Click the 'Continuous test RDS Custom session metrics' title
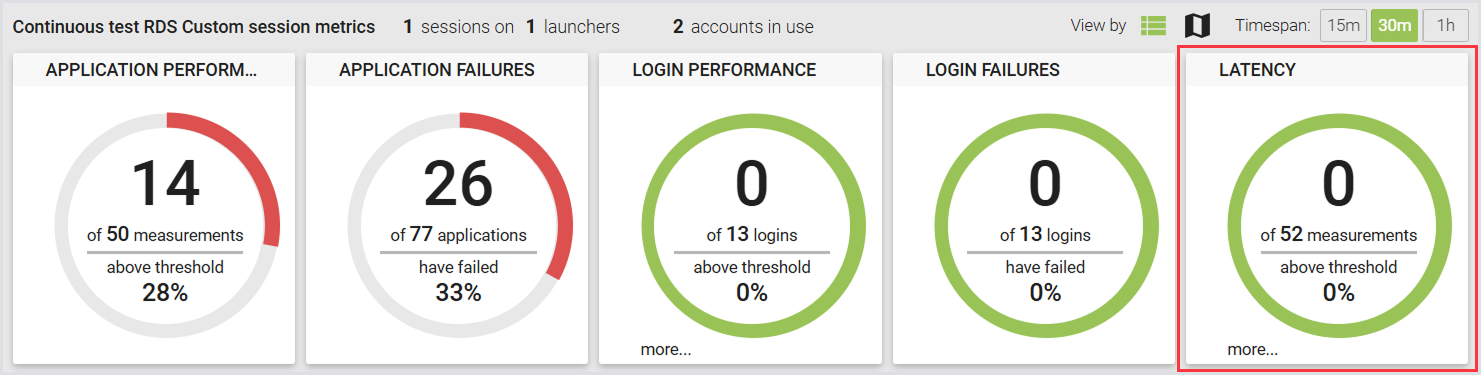This screenshot has height=375, width=1481. point(194,27)
